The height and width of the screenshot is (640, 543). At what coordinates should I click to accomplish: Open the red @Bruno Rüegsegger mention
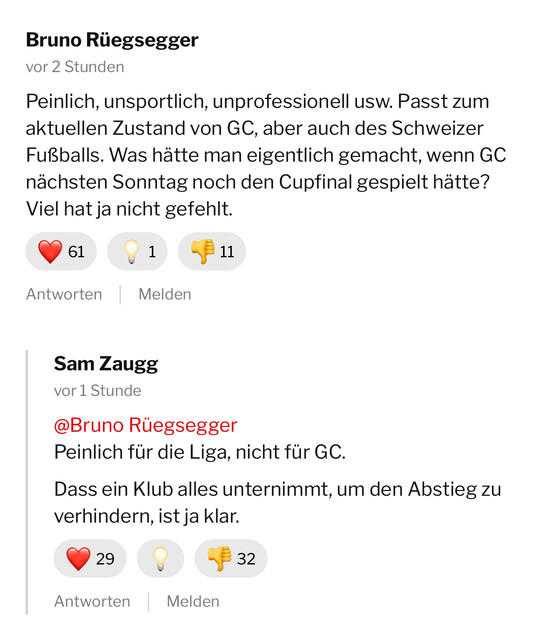tap(145, 425)
